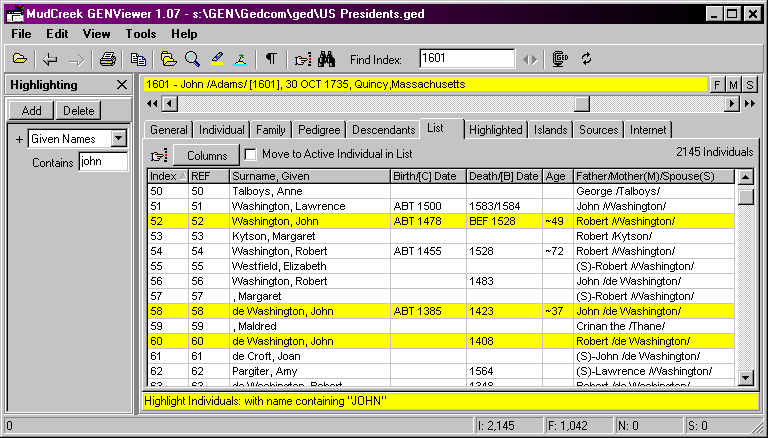Click the paragraph mark toolbar icon
The image size is (768, 438).
271,59
